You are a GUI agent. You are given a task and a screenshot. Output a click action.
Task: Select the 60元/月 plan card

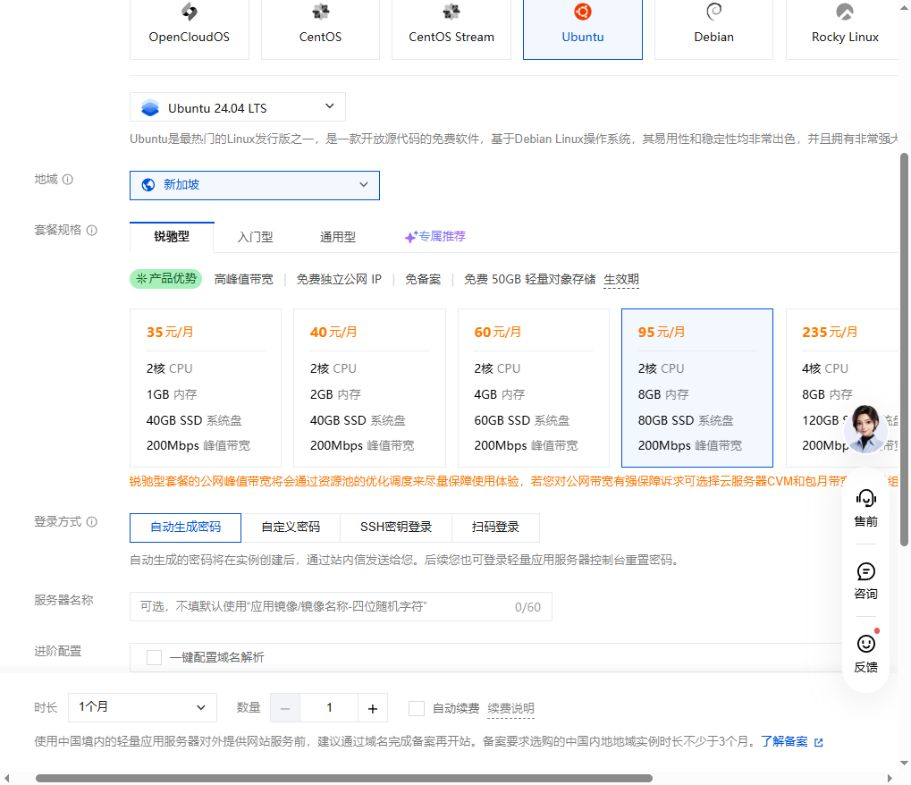533,388
